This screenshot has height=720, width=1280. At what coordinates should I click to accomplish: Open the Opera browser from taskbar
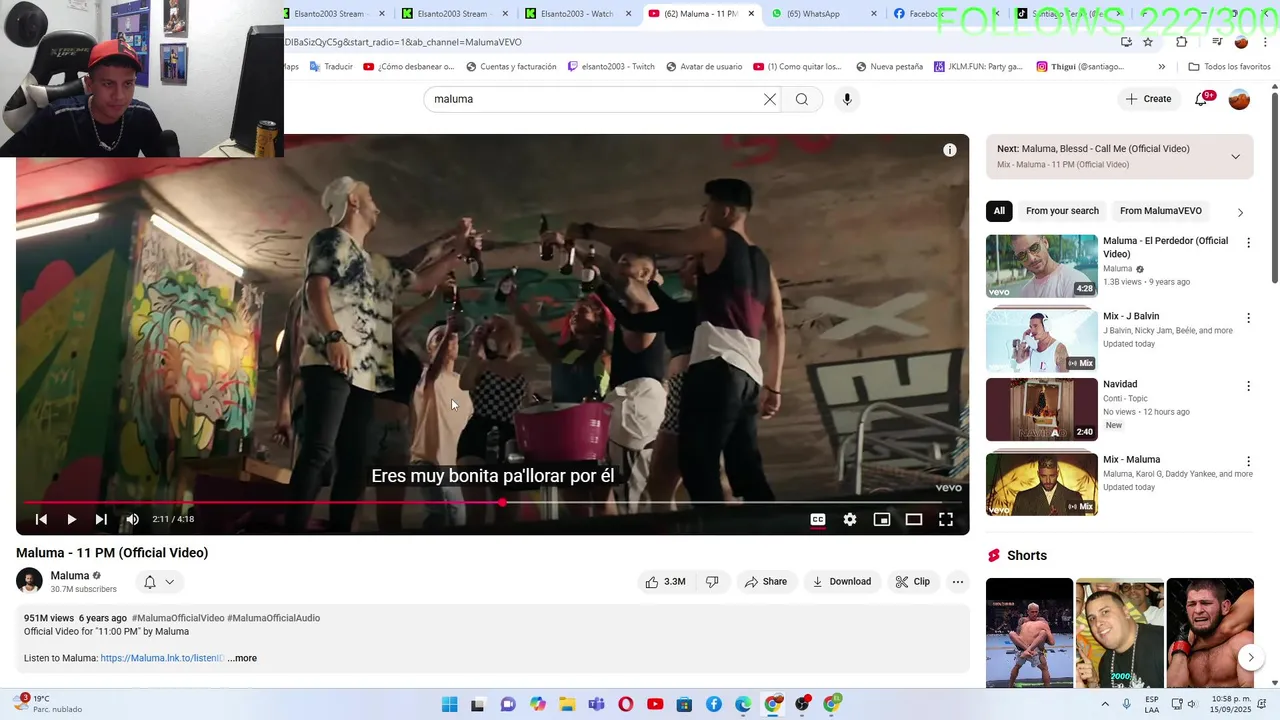tap(626, 704)
